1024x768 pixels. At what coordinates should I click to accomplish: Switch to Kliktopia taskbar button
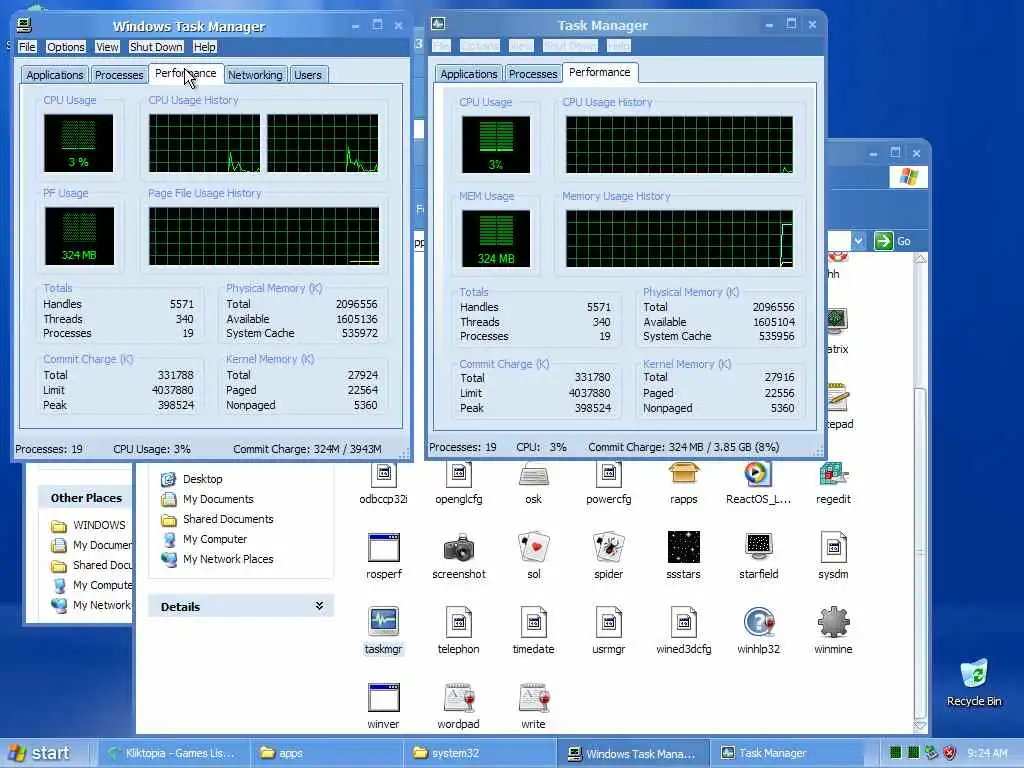click(174, 753)
